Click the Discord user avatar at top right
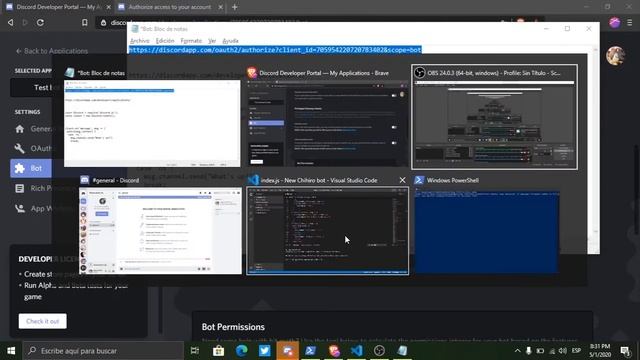This screenshot has width=640, height=360. click(x=616, y=56)
